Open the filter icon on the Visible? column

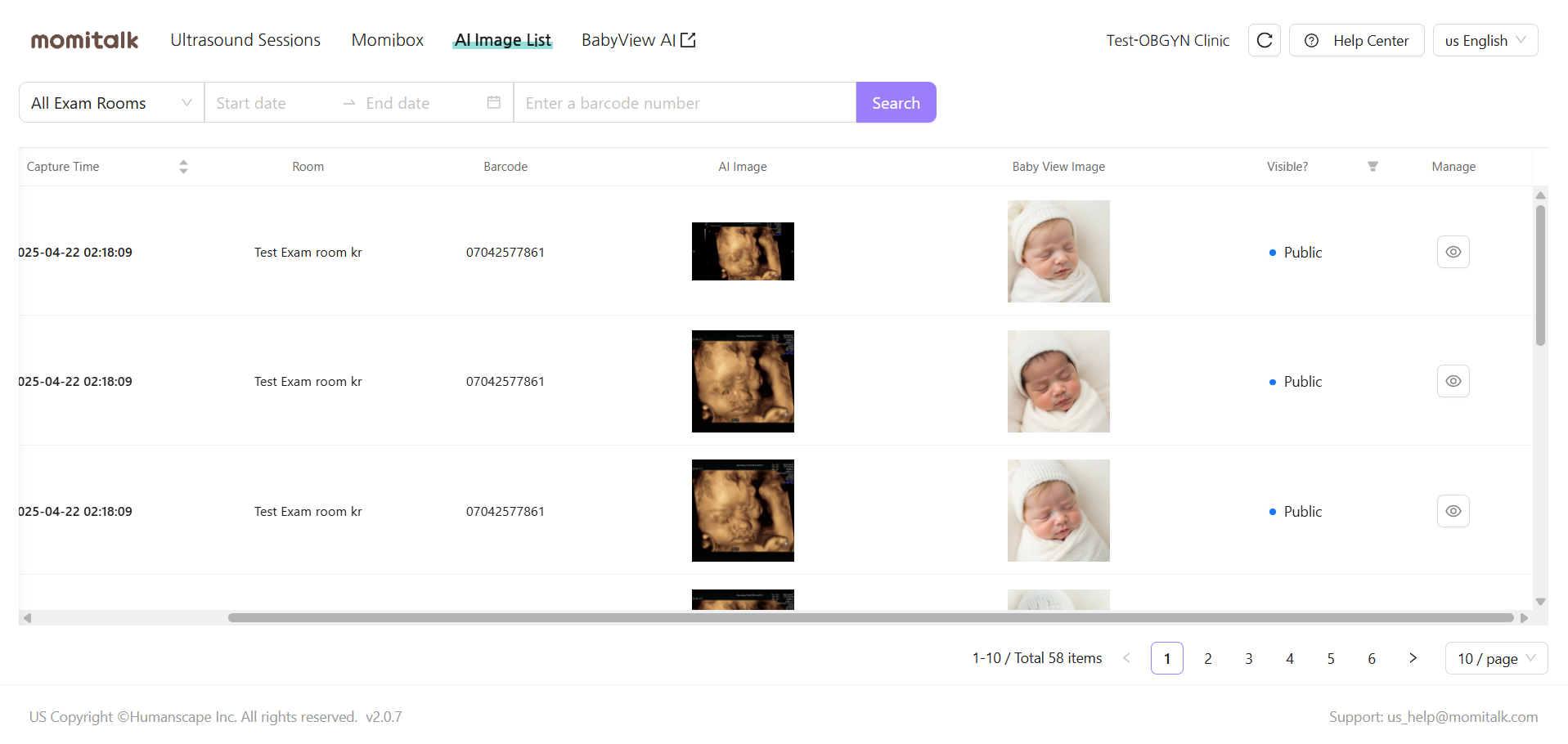(x=1373, y=166)
